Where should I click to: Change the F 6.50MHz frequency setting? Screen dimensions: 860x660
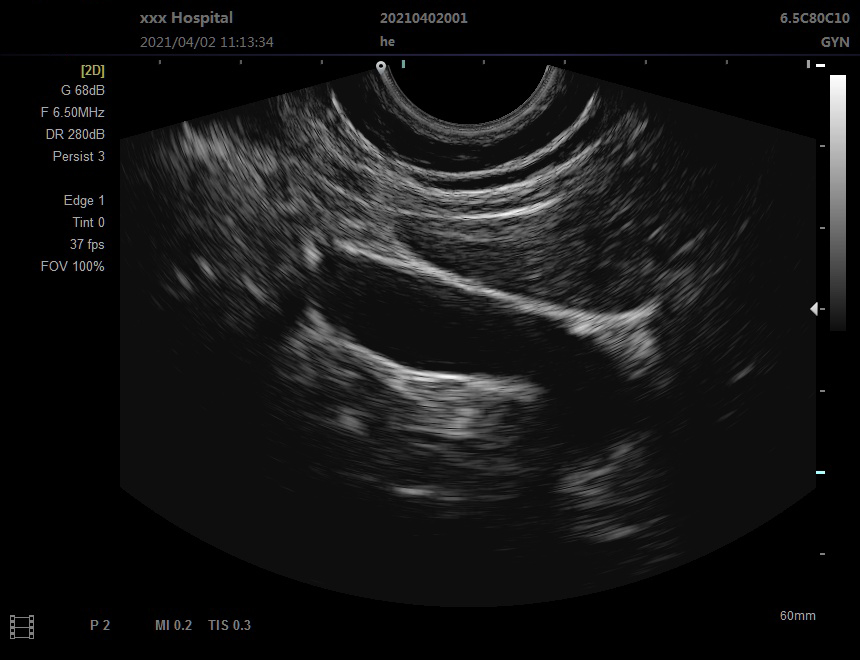click(72, 112)
